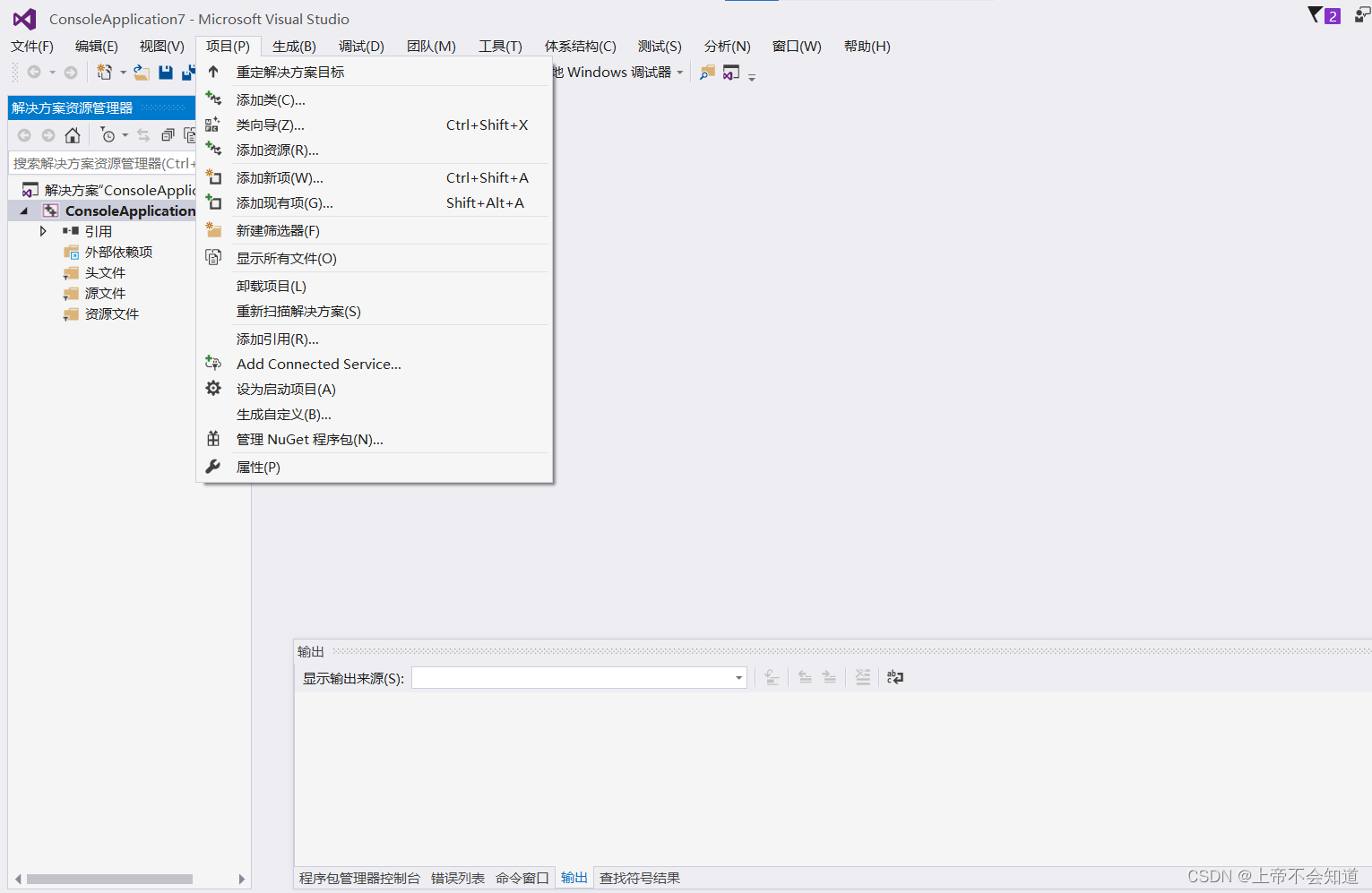
Task: Choose 重新扫描解决方案(S) menu entry
Action: [375, 311]
